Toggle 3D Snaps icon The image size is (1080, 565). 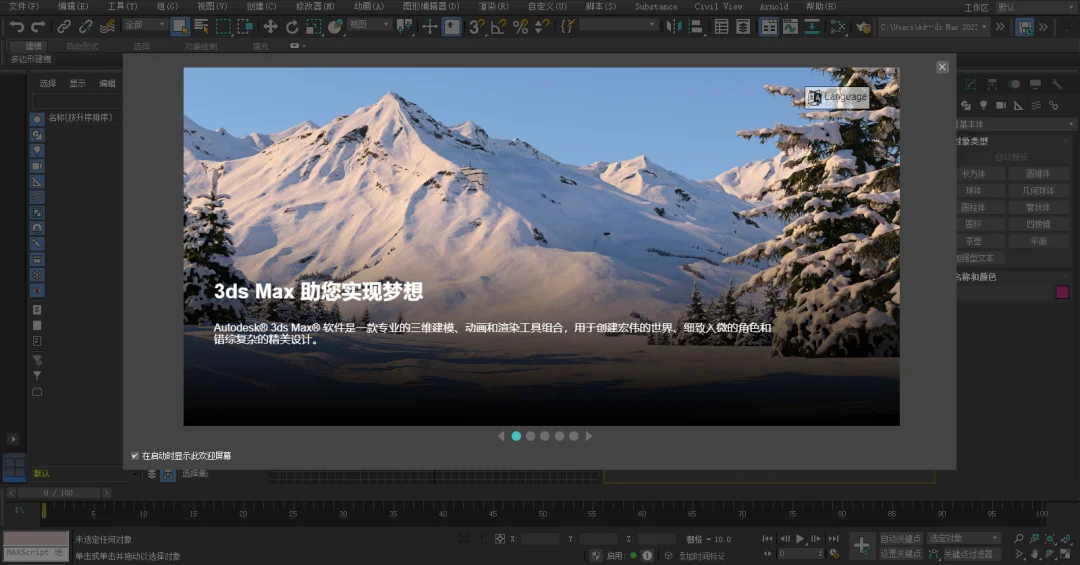tap(476, 27)
